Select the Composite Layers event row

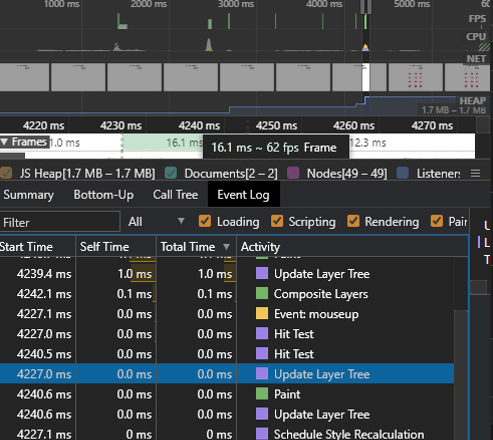(x=227, y=294)
